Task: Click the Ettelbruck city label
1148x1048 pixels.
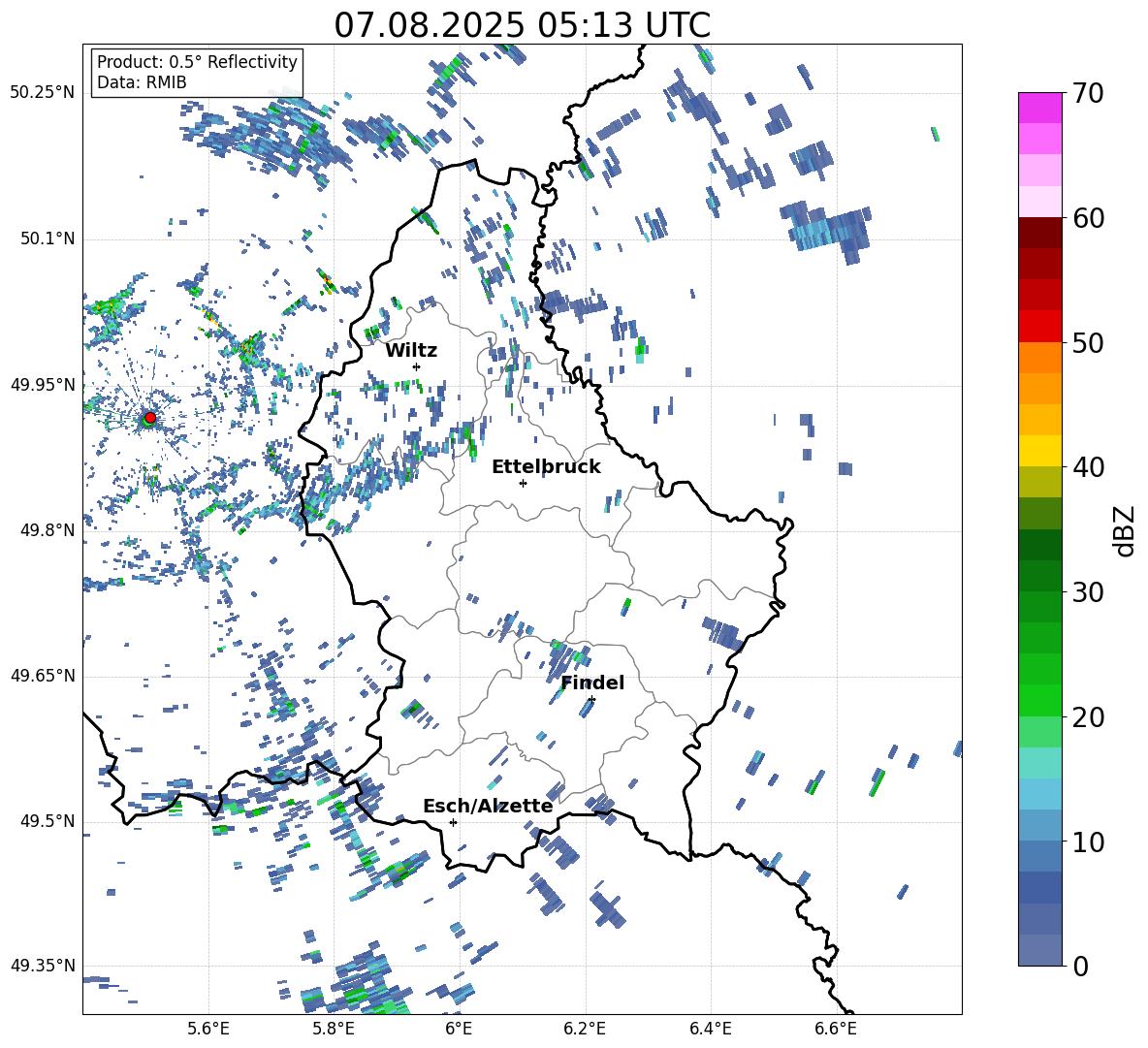Action: click(x=546, y=467)
